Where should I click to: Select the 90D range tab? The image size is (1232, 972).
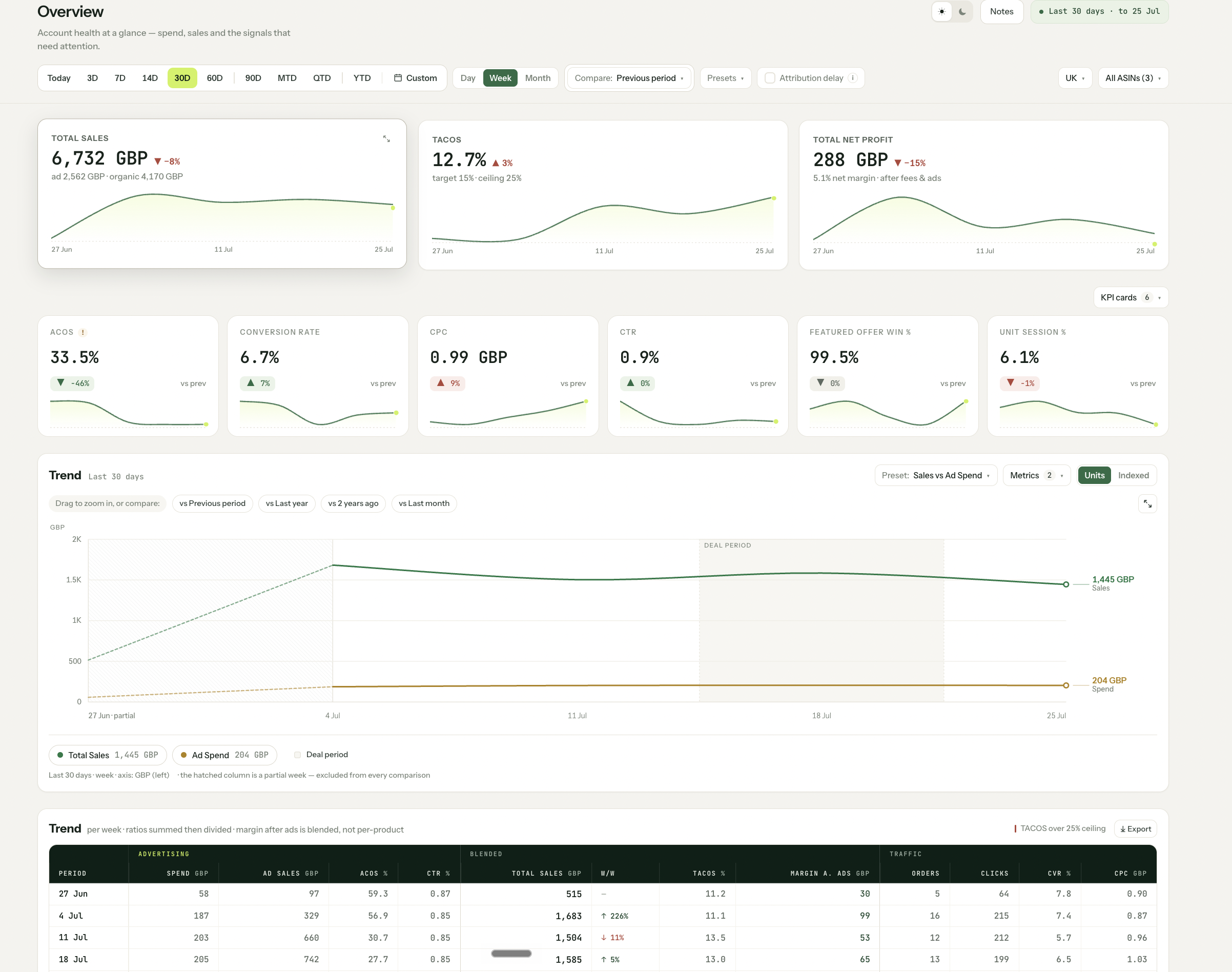pyautogui.click(x=253, y=78)
